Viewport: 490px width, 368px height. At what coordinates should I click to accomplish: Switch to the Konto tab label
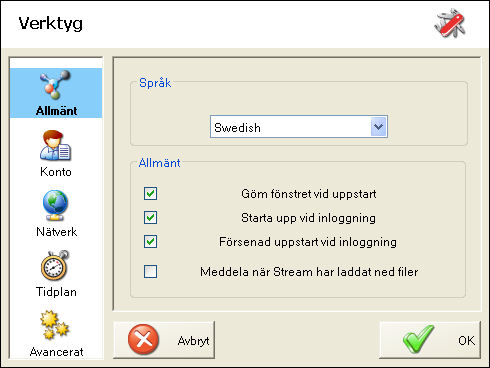[56, 172]
